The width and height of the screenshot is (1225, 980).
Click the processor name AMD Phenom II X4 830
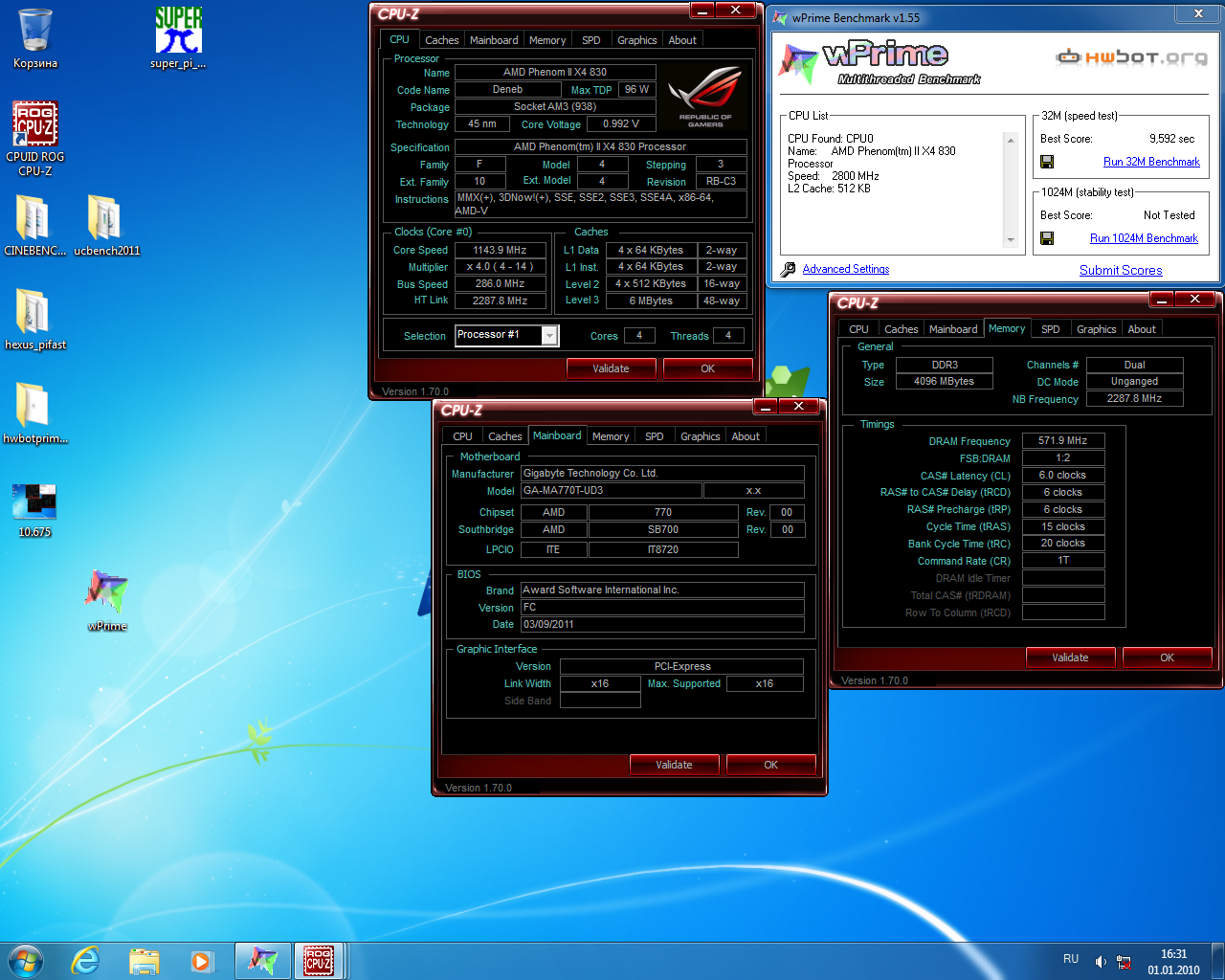click(555, 72)
